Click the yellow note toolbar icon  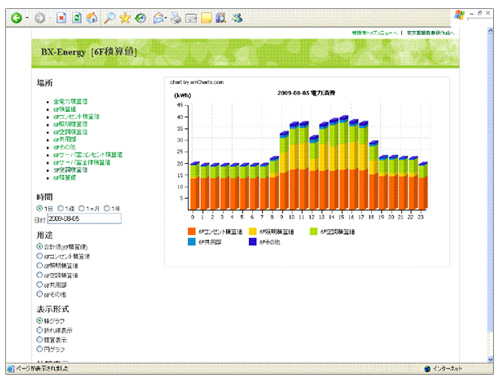pyautogui.click(x=206, y=18)
